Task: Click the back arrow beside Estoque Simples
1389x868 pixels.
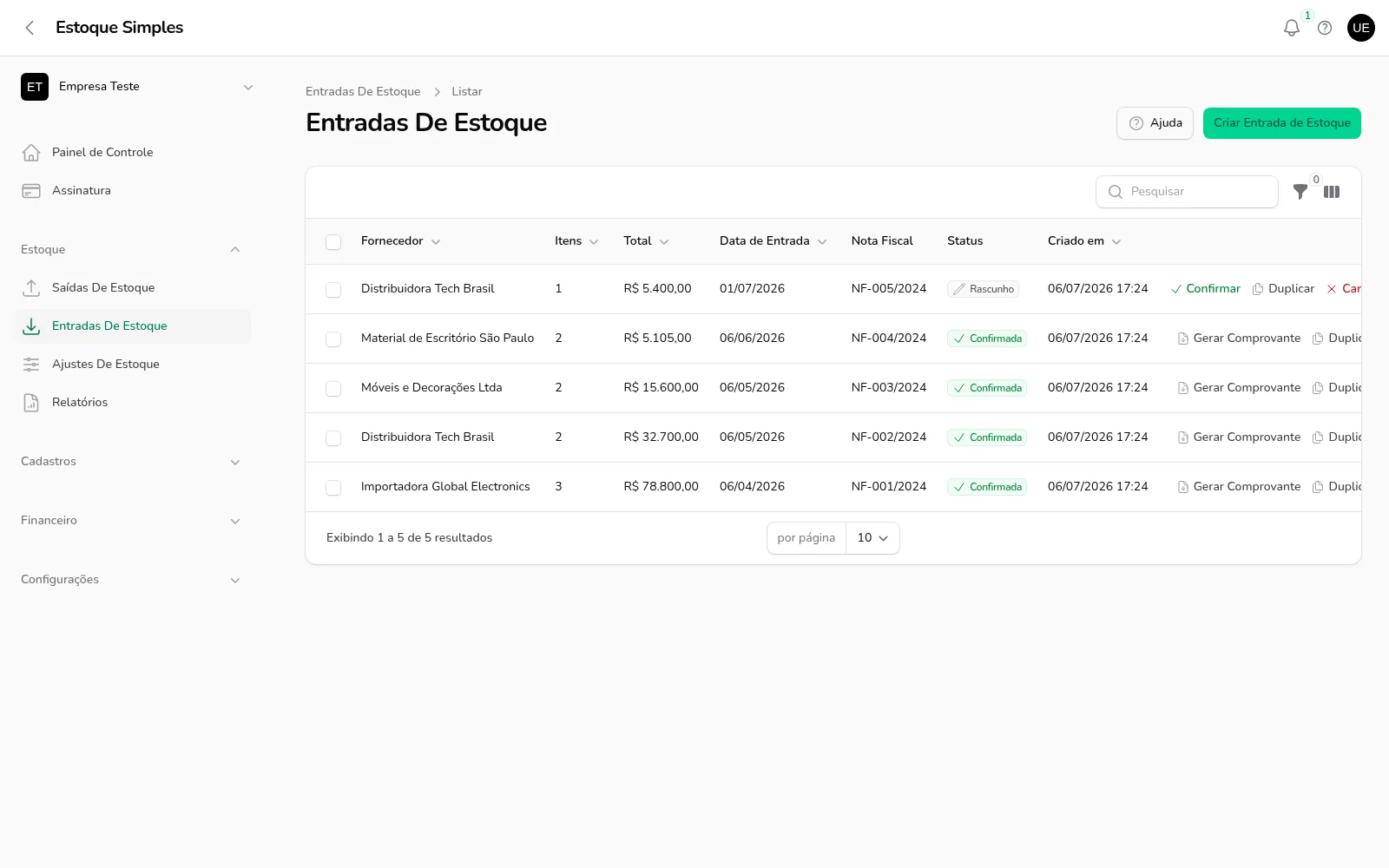Action: coord(30,28)
